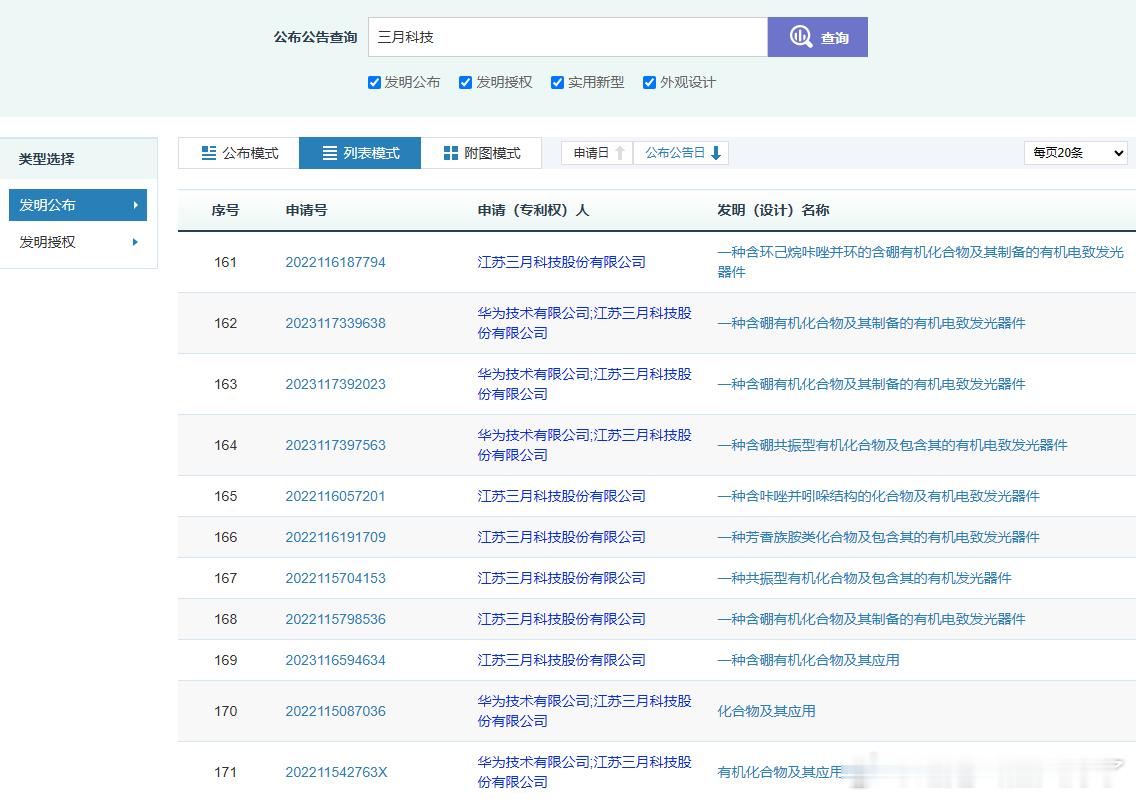The height and width of the screenshot is (799, 1136).
Task: Switch to 公布模式 tab
Action: click(x=239, y=153)
